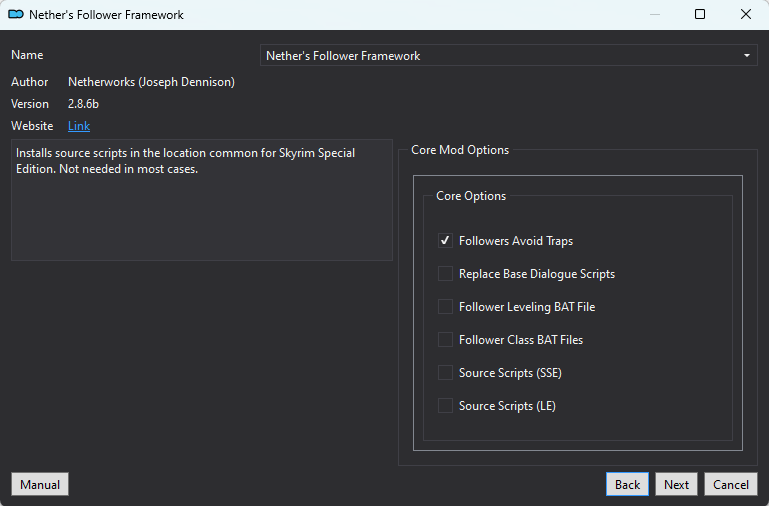Image resolution: width=769 pixels, height=506 pixels.
Task: Select the version text 2.8.6b
Action: [83, 104]
